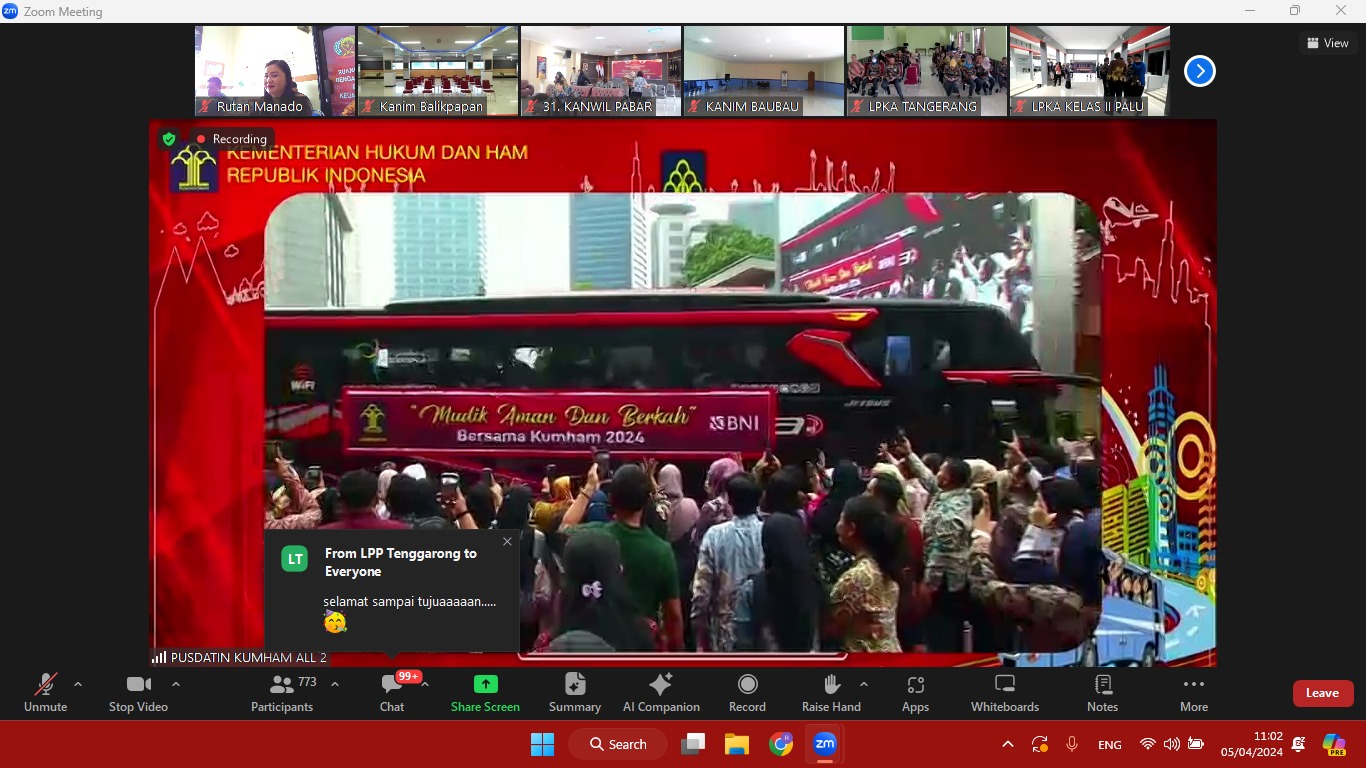The width and height of the screenshot is (1366, 768).
Task: Click the green Share Screen icon
Action: pyautogui.click(x=485, y=685)
